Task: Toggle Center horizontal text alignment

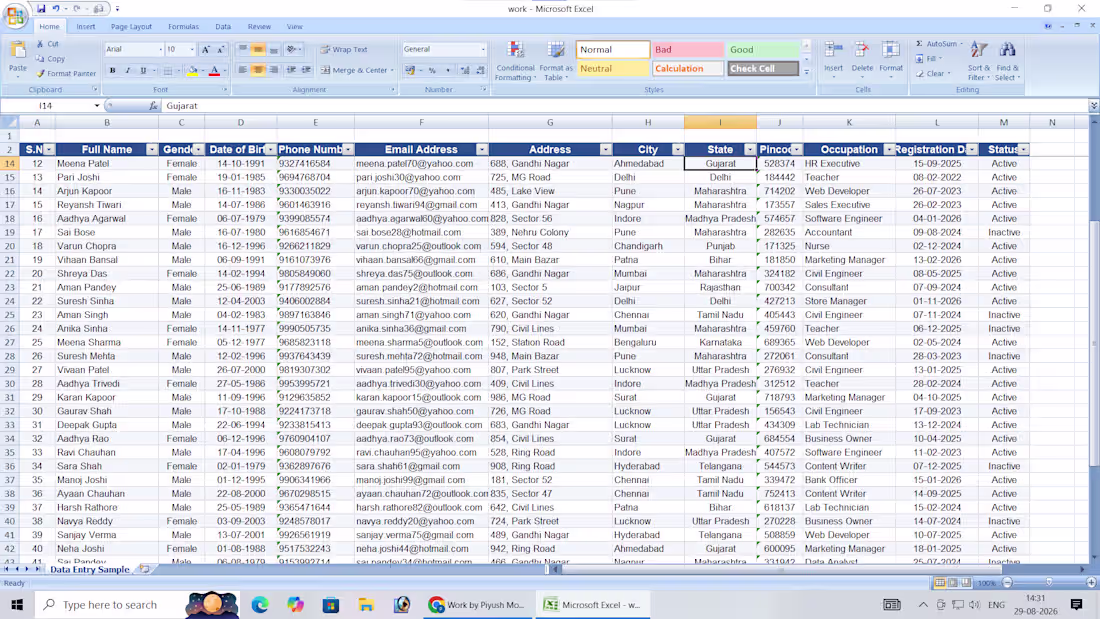Action: tap(258, 70)
